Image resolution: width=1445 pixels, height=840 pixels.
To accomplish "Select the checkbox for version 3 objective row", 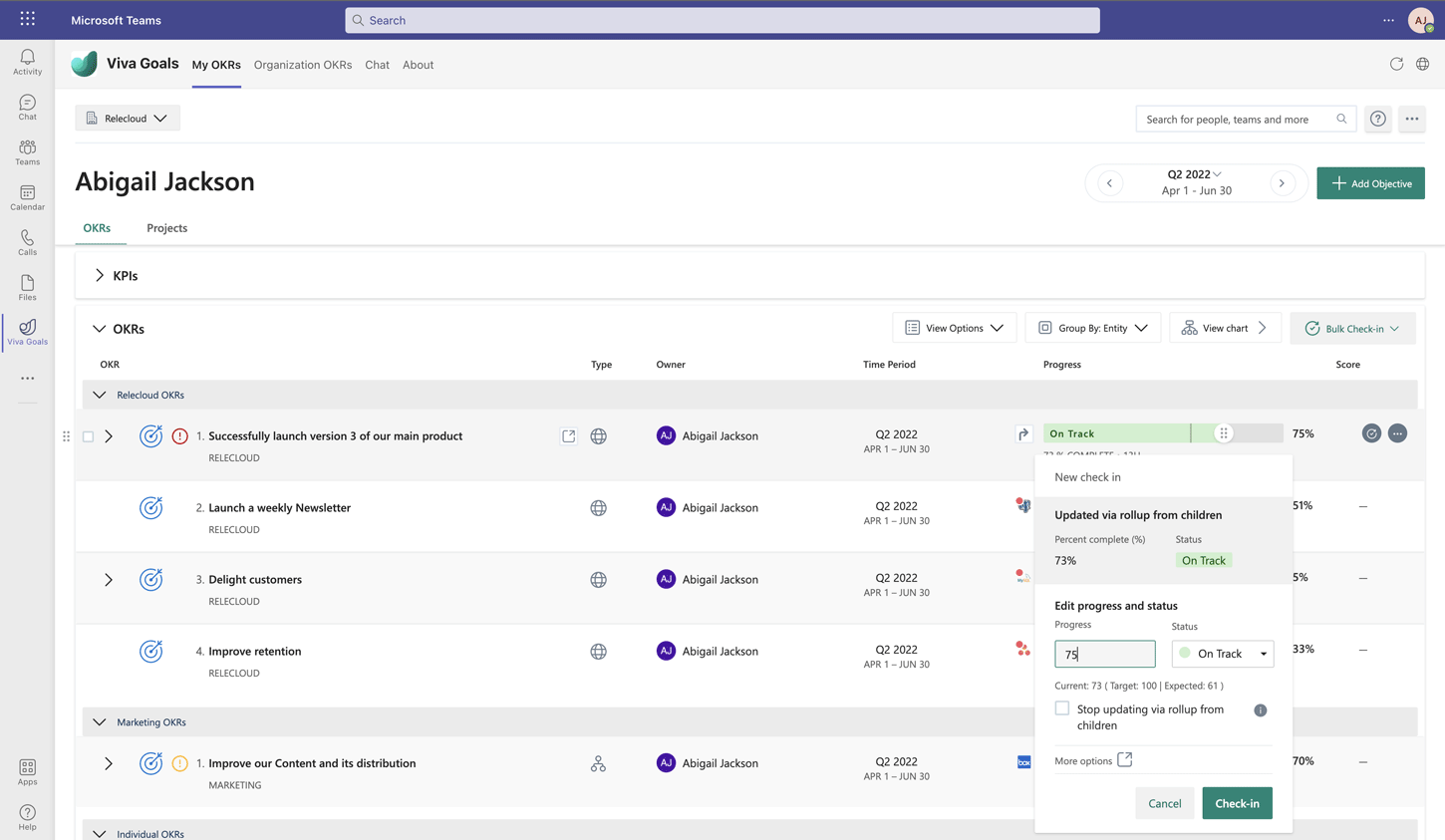I will (x=88, y=436).
